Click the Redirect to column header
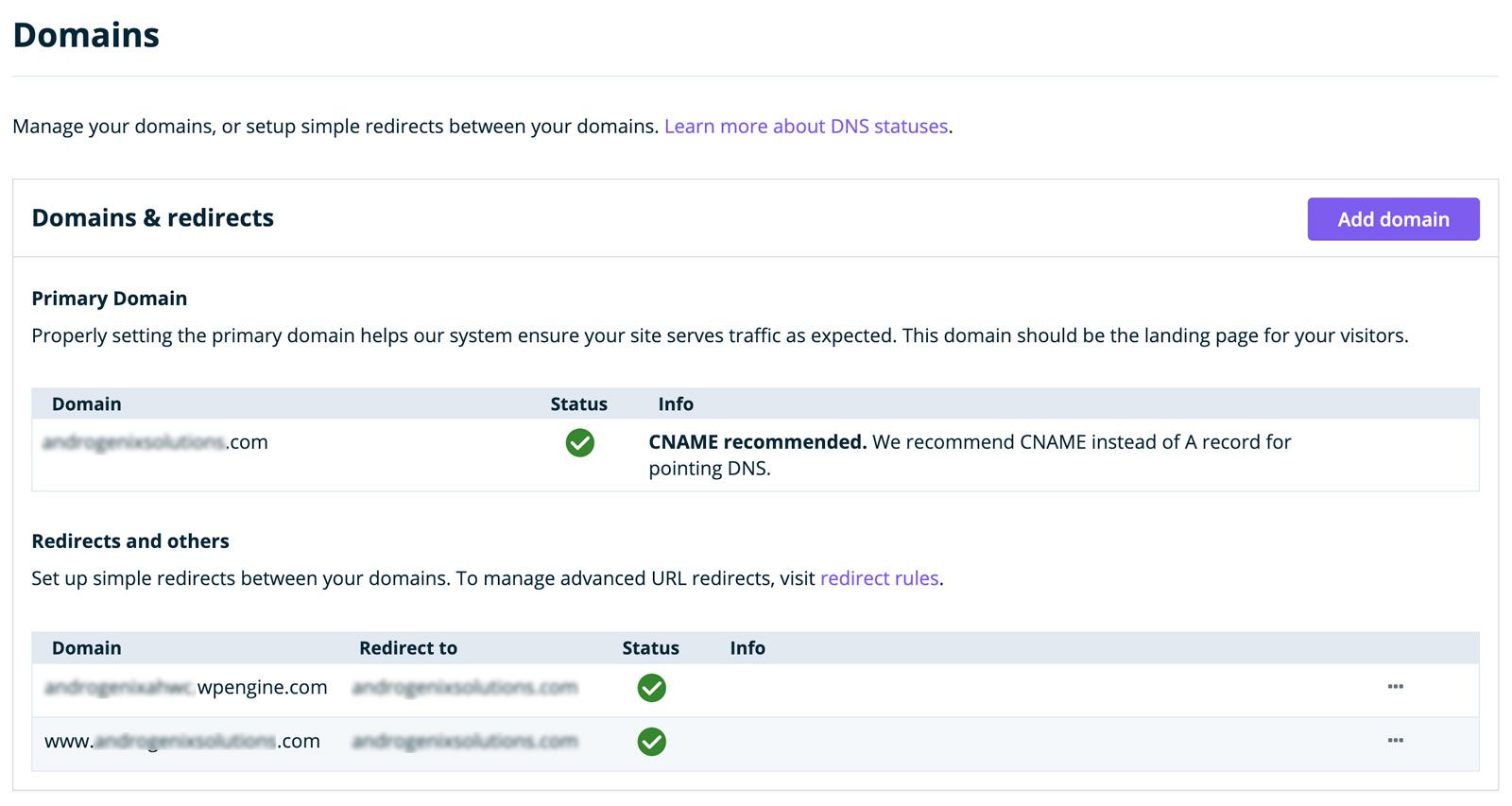The width and height of the screenshot is (1512, 806). pyautogui.click(x=408, y=648)
